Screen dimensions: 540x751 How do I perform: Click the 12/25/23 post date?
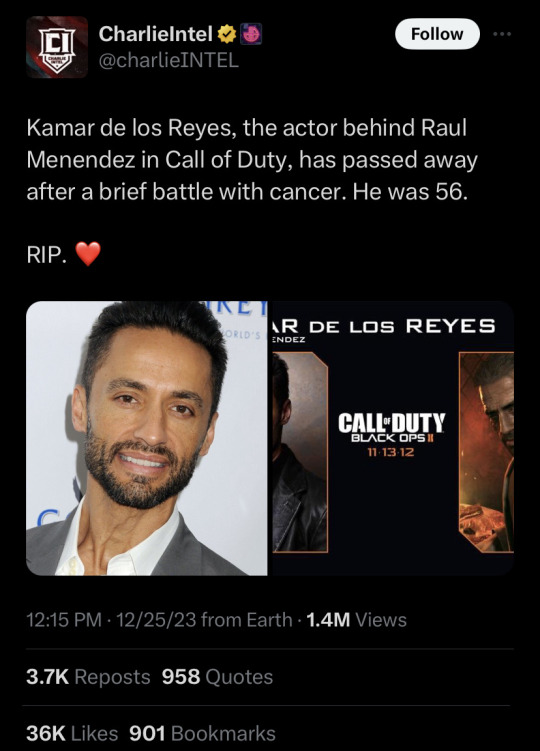[x=156, y=620]
